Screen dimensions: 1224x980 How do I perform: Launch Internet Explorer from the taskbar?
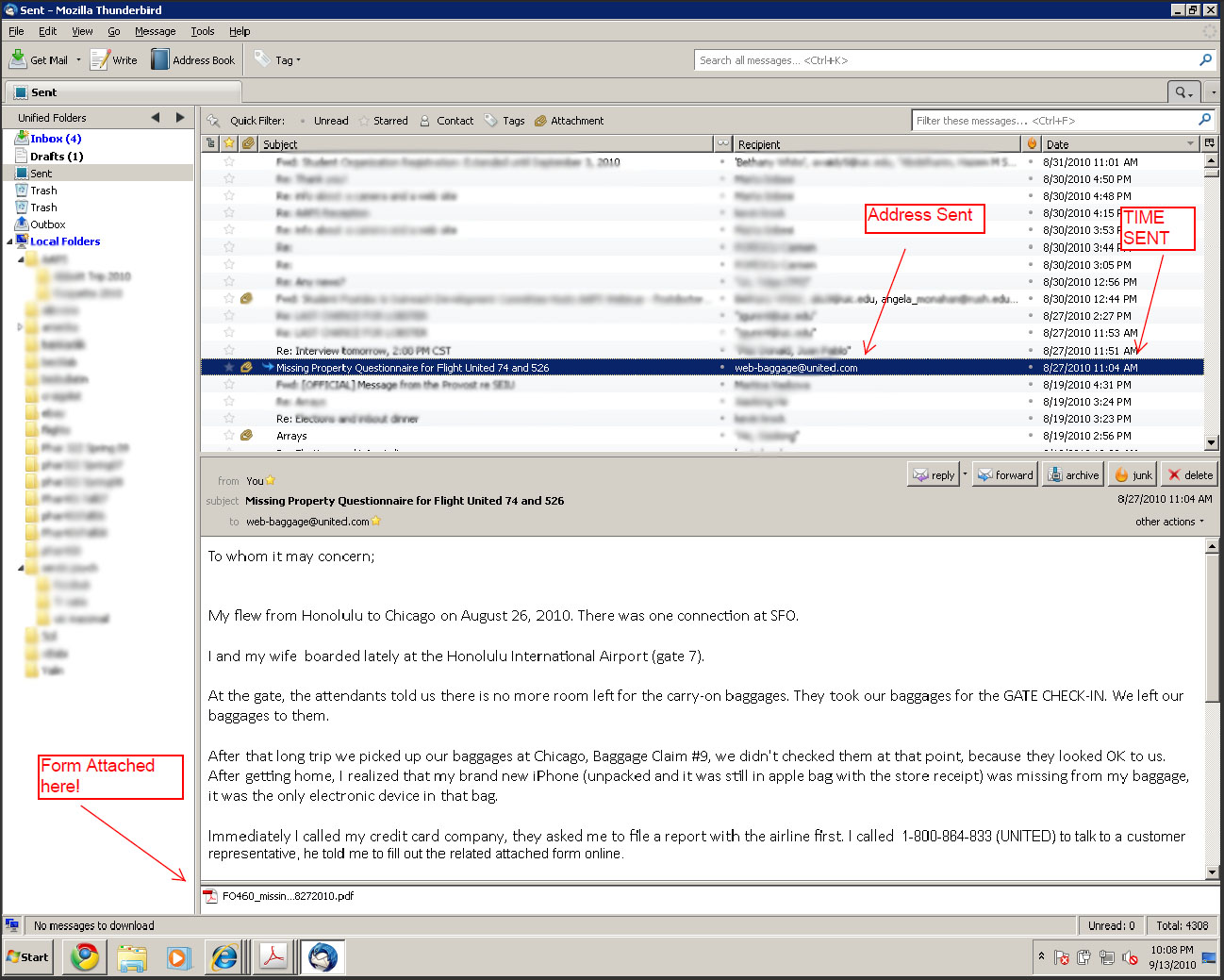pos(224,957)
